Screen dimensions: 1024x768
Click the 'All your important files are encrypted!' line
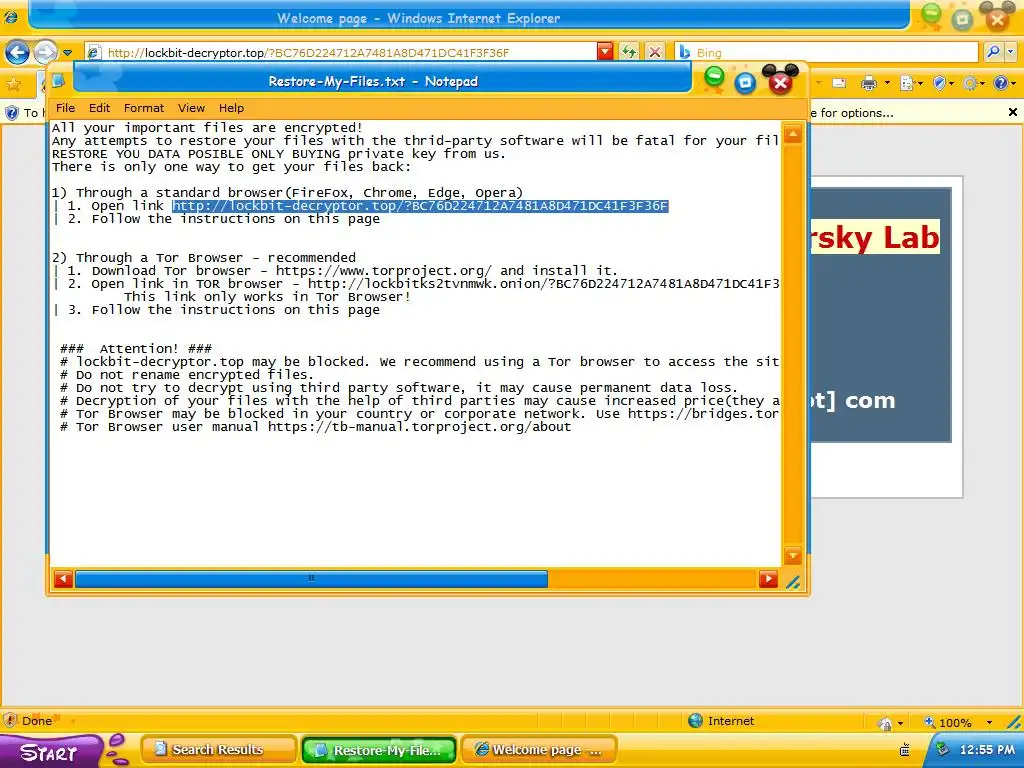coord(207,128)
